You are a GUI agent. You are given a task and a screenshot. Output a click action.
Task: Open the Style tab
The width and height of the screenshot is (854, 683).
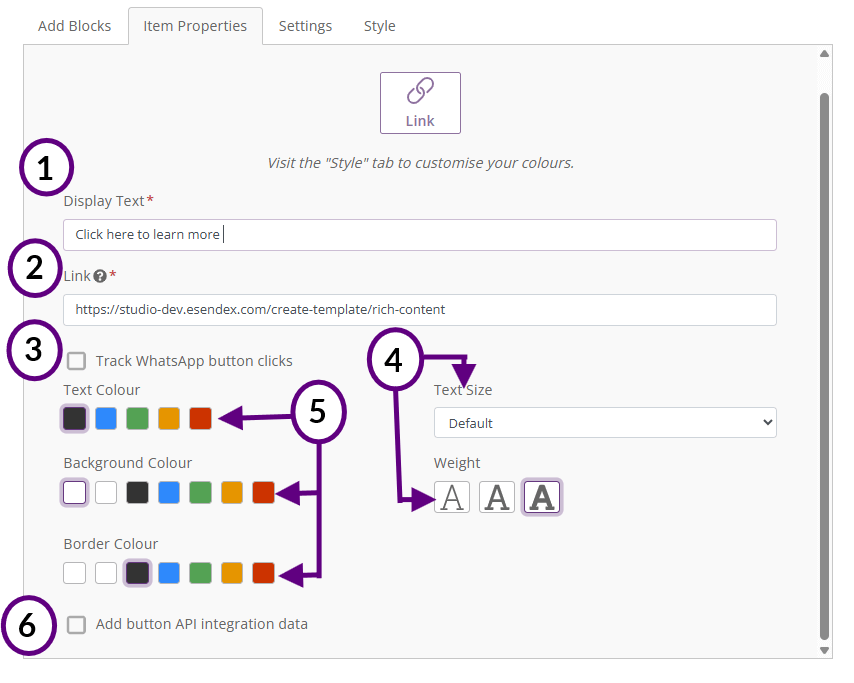(380, 26)
